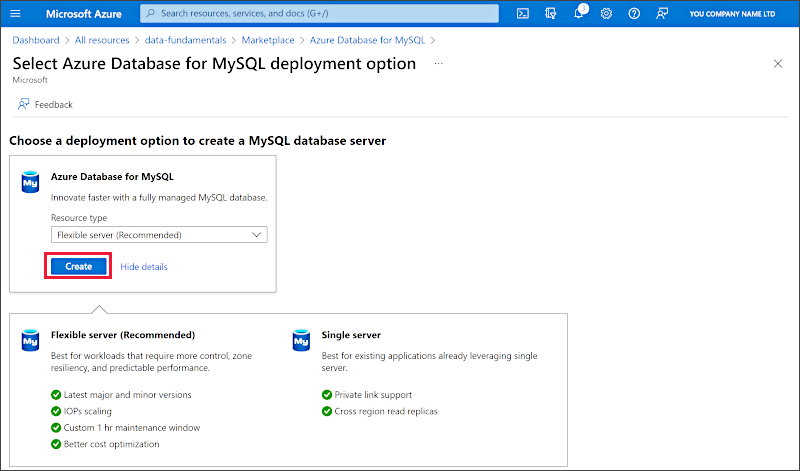The height and width of the screenshot is (471, 800).
Task: Click the green check beside Custom 1 hr maintenance window
Action: [56, 428]
